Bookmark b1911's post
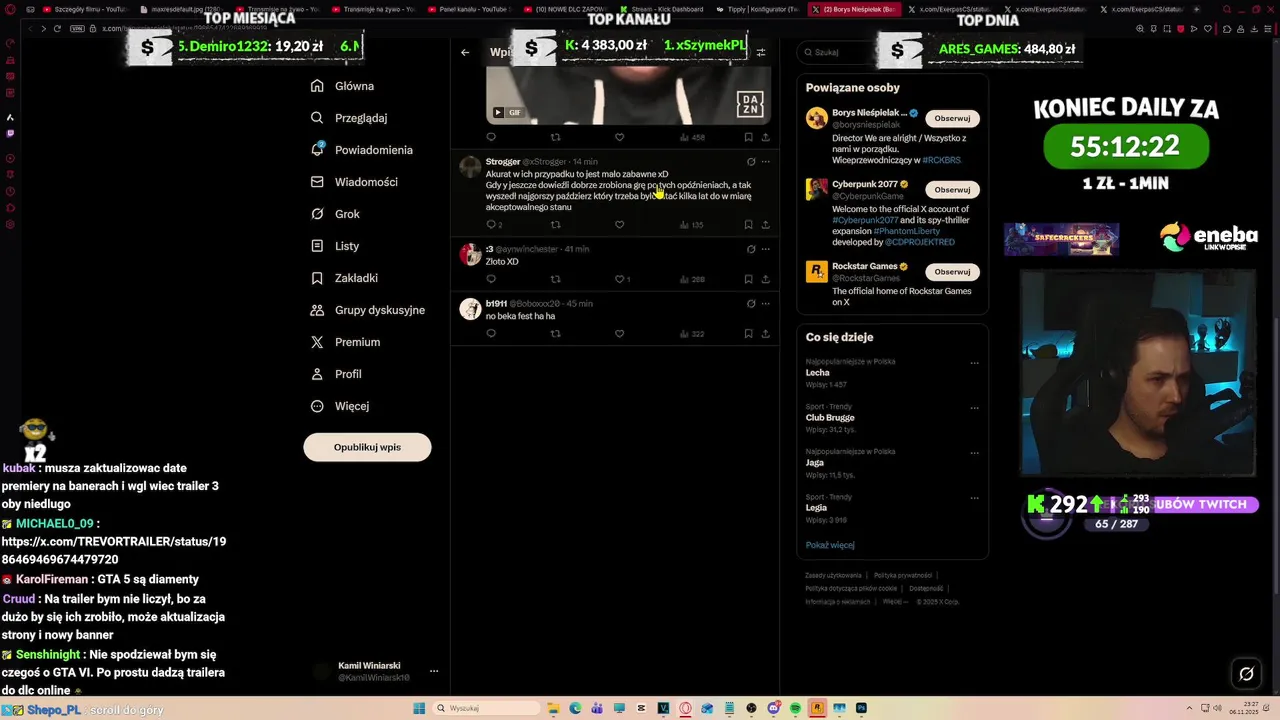The image size is (1280, 720). (x=748, y=334)
